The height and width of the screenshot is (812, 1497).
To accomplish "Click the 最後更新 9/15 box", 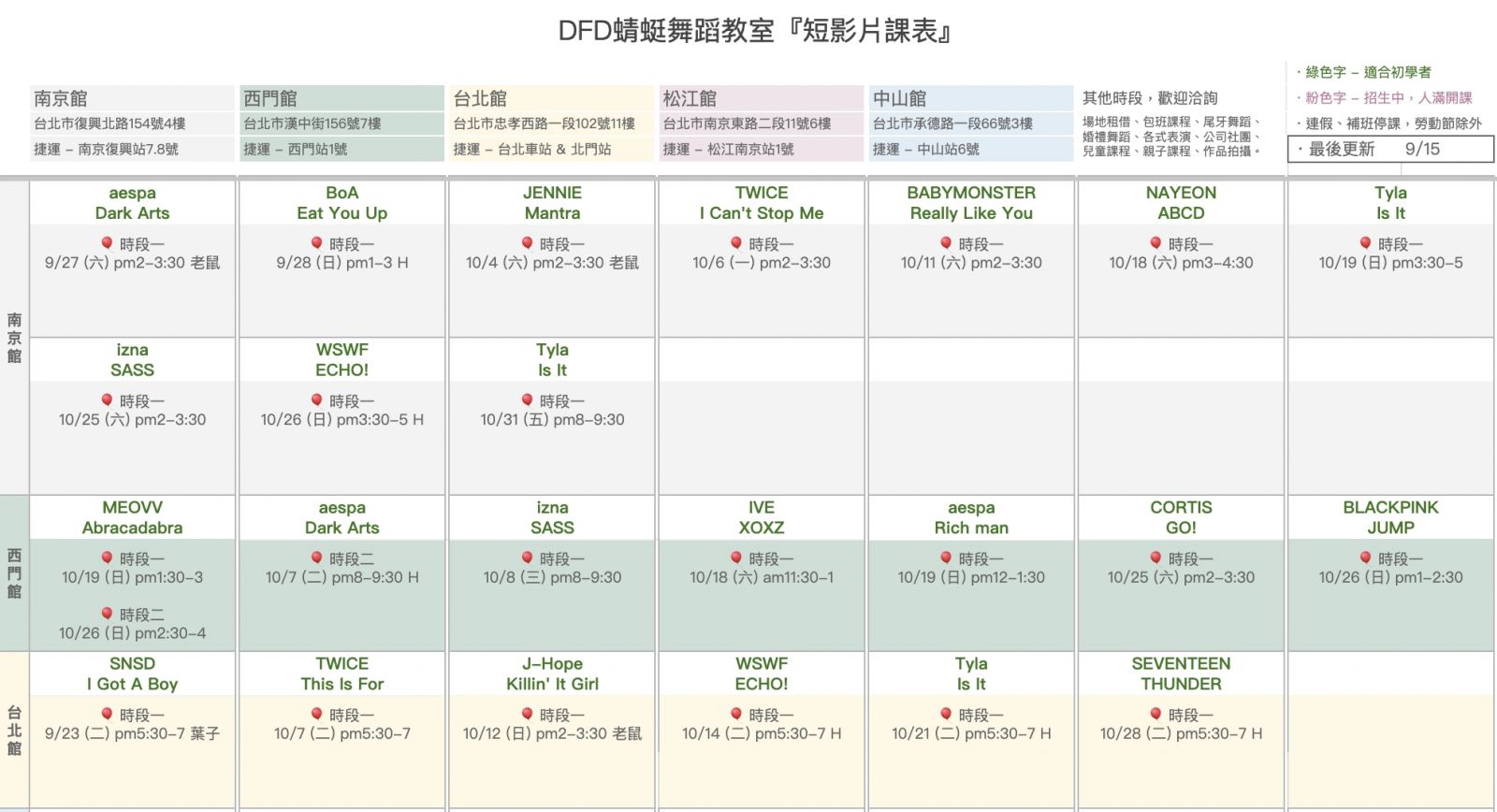I will pyautogui.click(x=1390, y=149).
